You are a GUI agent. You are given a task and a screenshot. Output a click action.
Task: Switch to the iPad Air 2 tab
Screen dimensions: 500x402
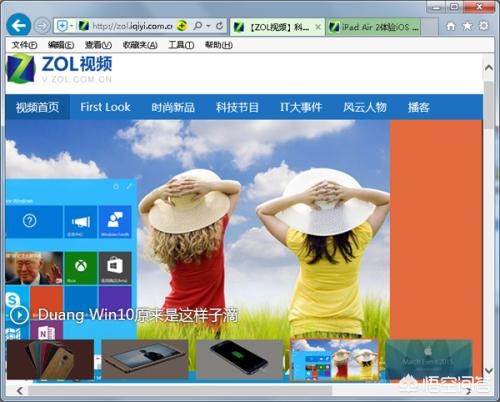[x=373, y=27]
